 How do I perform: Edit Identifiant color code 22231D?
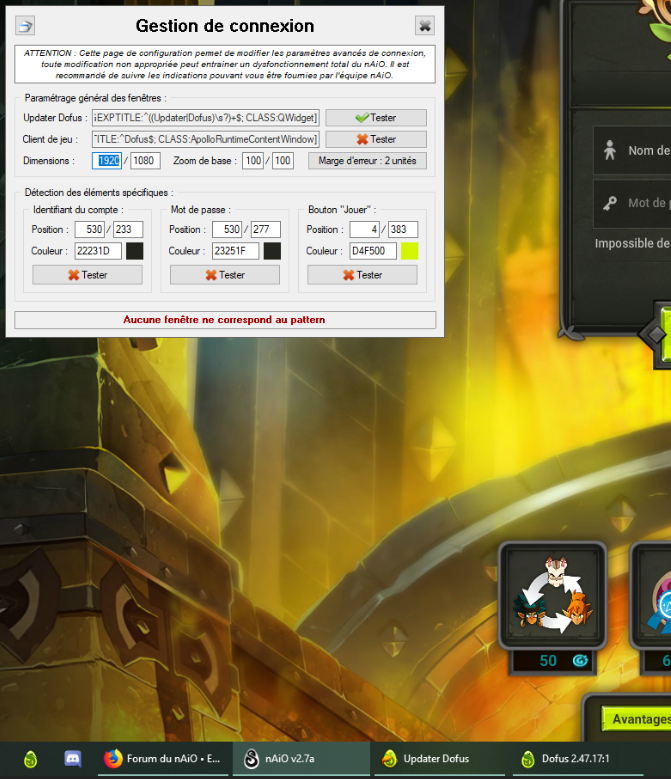(x=98, y=251)
